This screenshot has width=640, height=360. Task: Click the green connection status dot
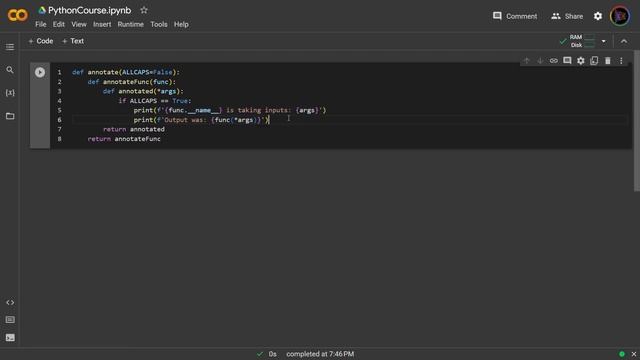(622, 354)
